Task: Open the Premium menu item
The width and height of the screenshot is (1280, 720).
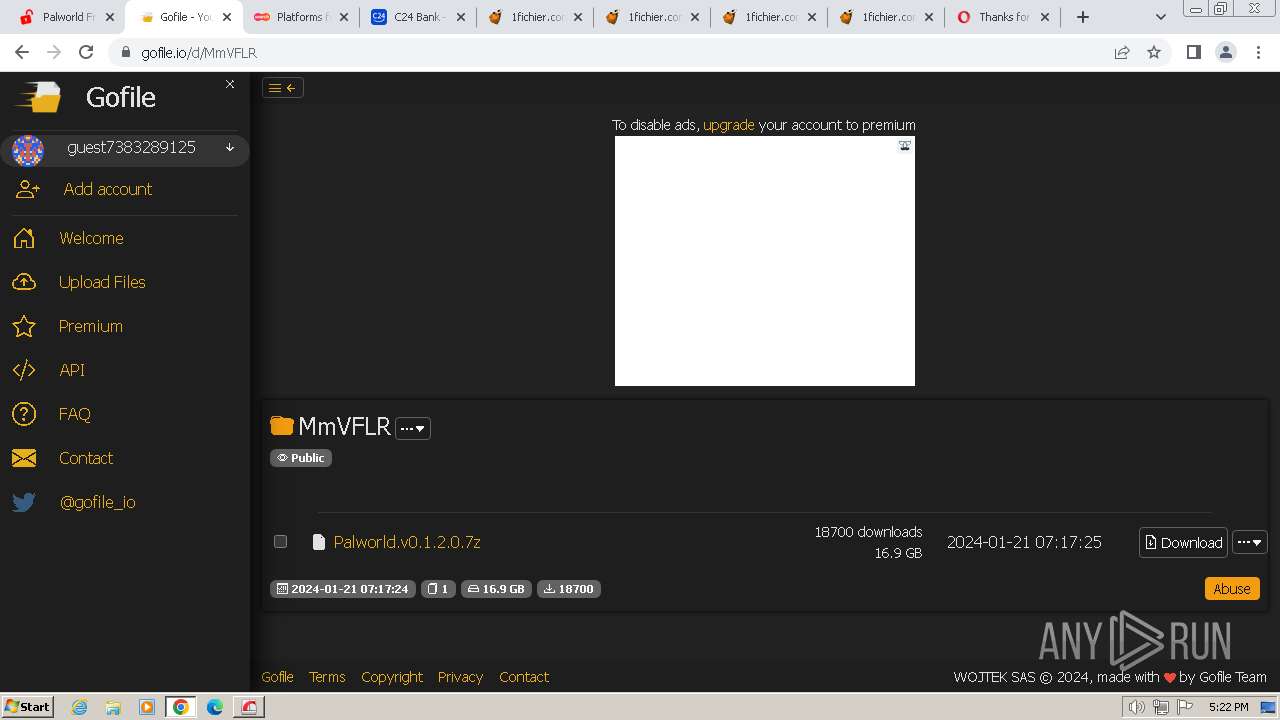Action: [90, 326]
